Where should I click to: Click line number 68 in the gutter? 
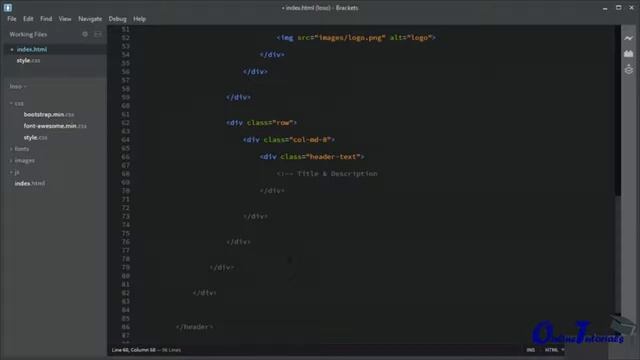click(x=125, y=173)
